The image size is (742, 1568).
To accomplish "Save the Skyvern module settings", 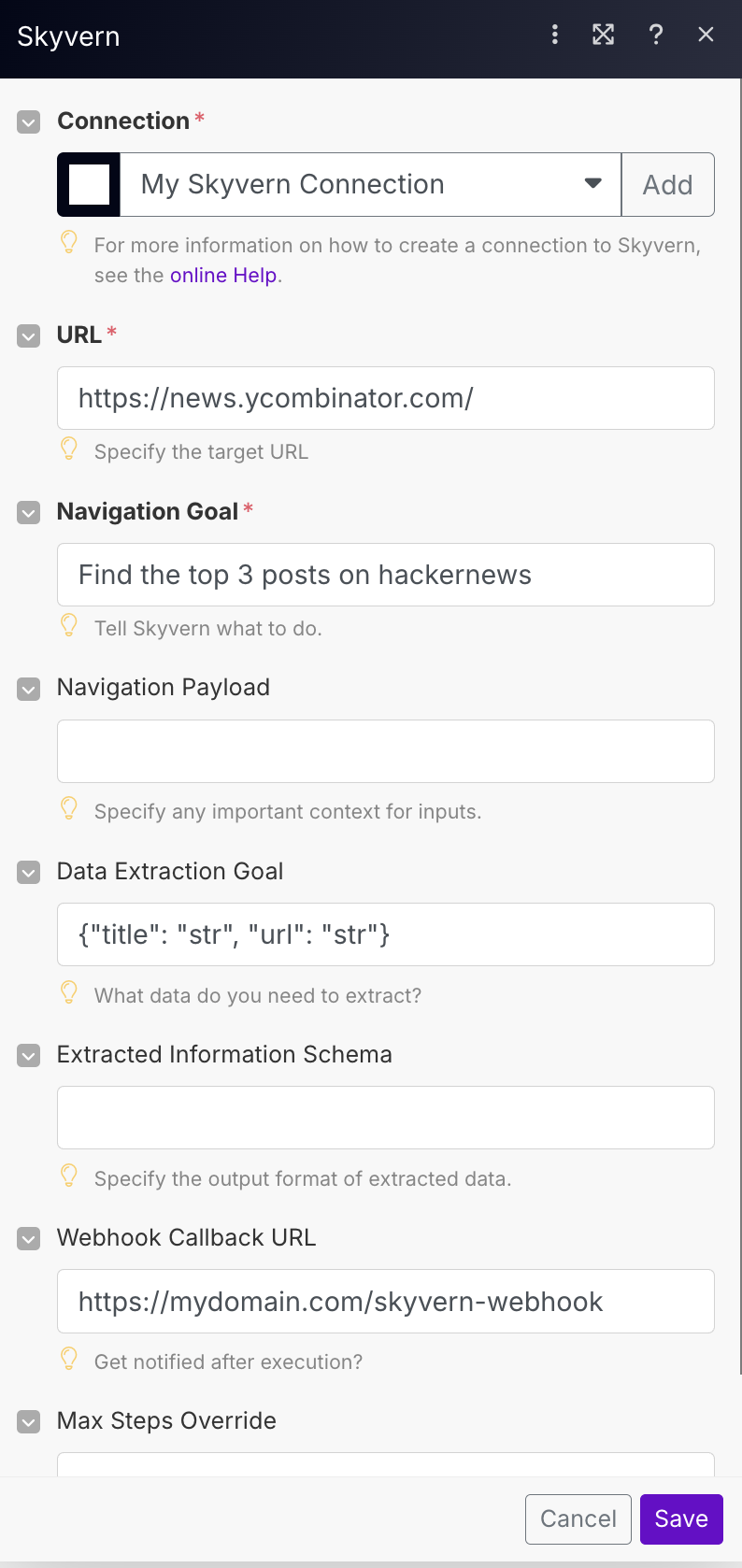I will 681,1519.
